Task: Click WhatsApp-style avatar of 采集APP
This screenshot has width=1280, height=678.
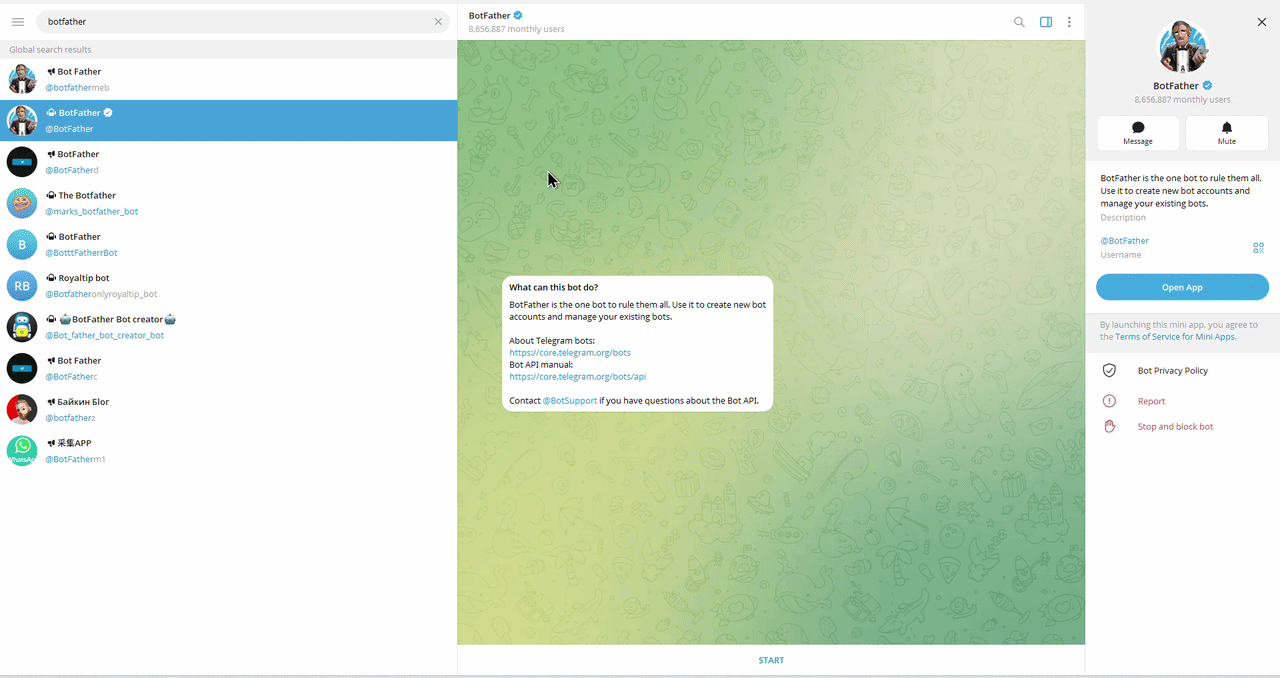Action: point(22,451)
